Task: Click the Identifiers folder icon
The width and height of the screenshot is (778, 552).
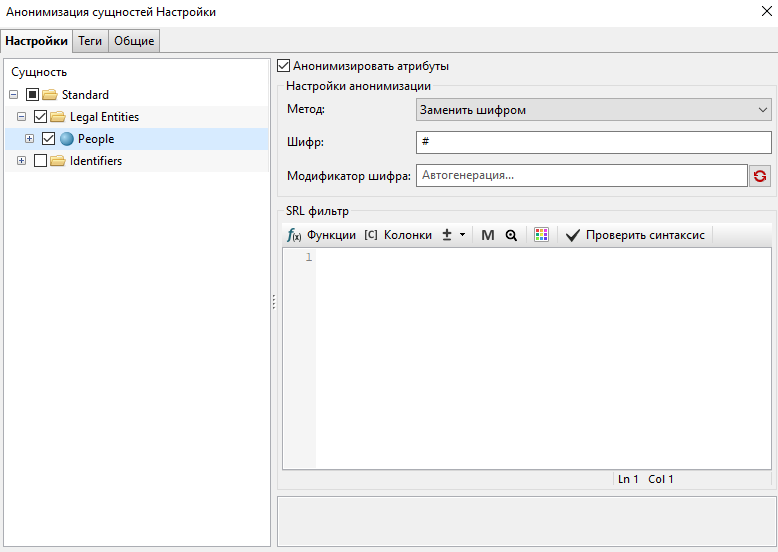Action: coord(58,161)
